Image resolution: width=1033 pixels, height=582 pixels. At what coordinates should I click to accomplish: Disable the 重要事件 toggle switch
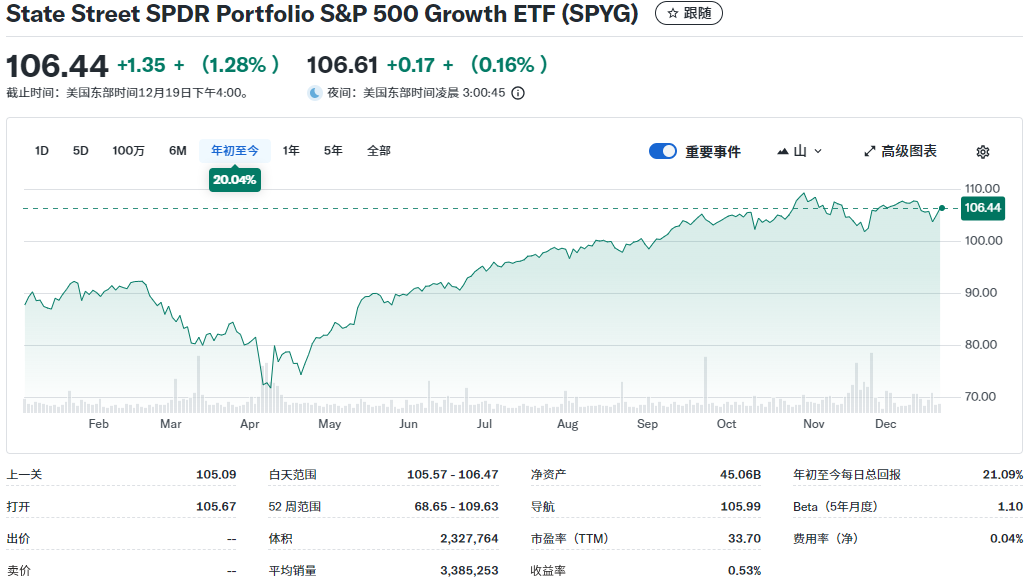point(663,151)
